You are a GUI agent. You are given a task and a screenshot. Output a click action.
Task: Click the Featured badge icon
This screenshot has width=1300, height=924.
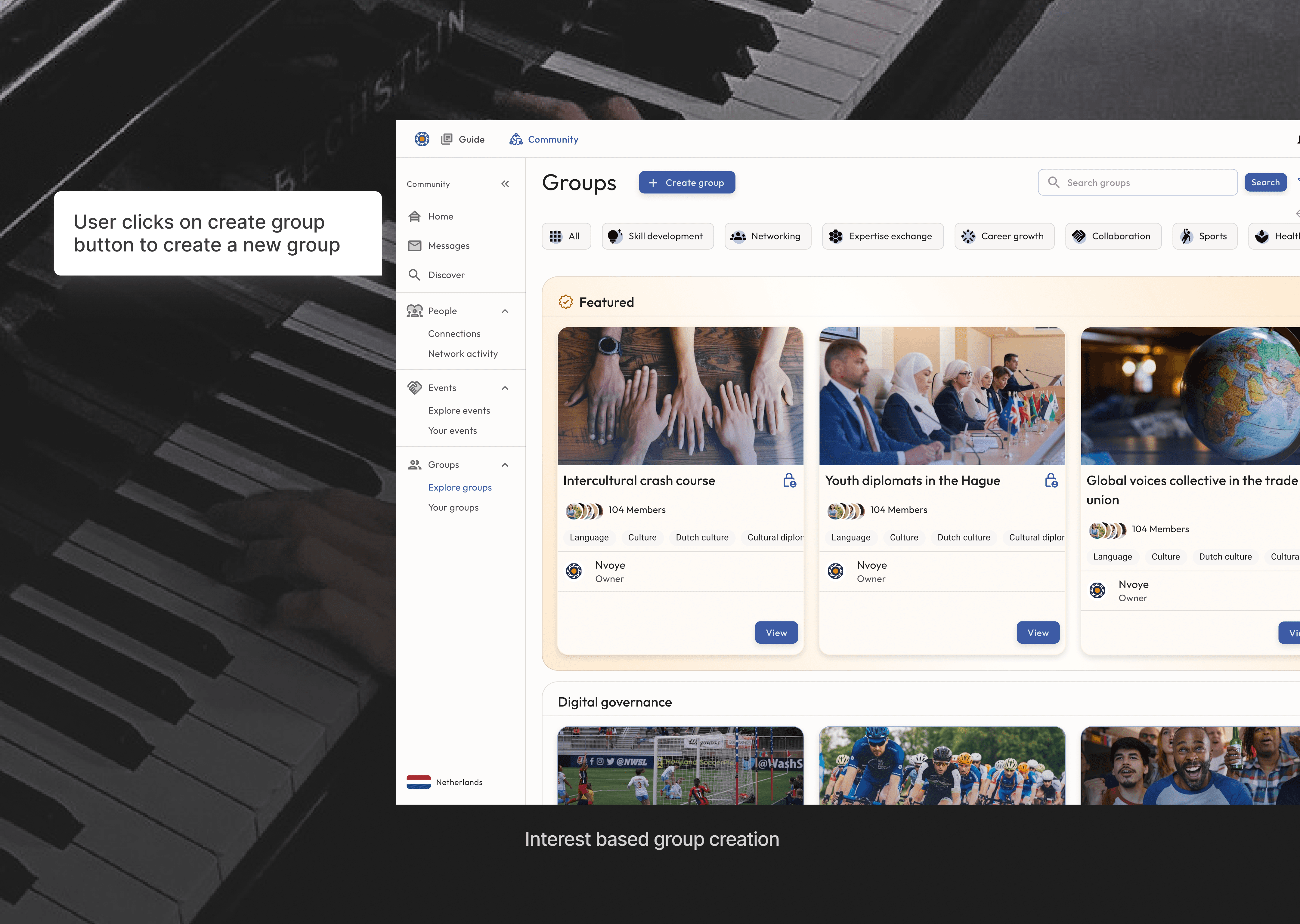(x=565, y=302)
